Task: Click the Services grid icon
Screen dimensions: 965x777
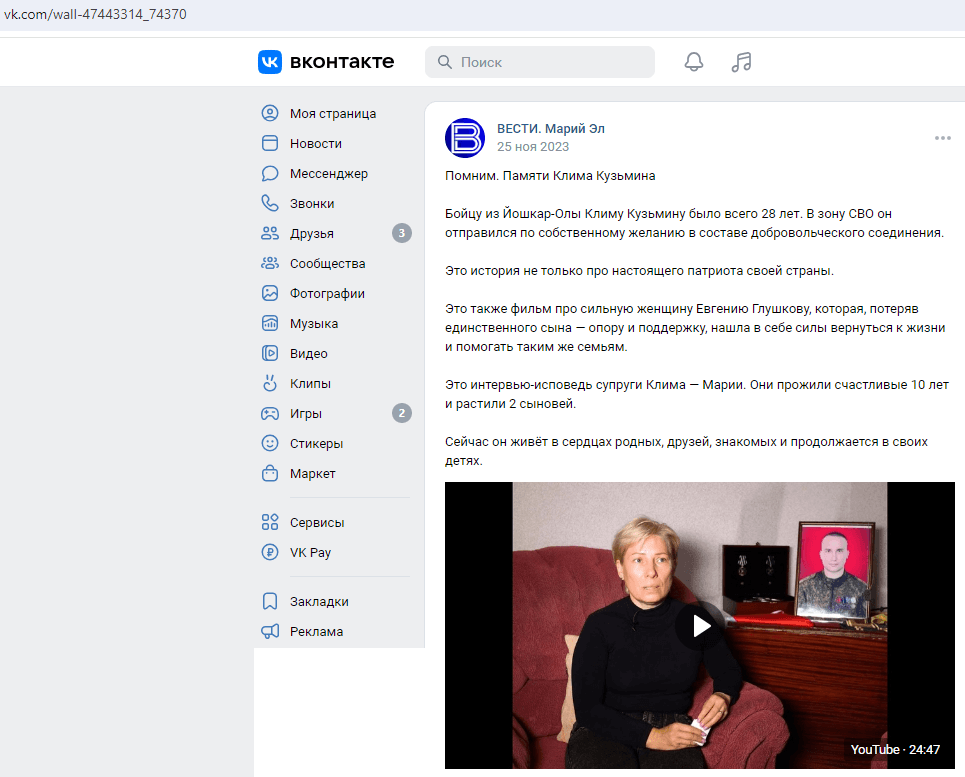Action: 270,522
